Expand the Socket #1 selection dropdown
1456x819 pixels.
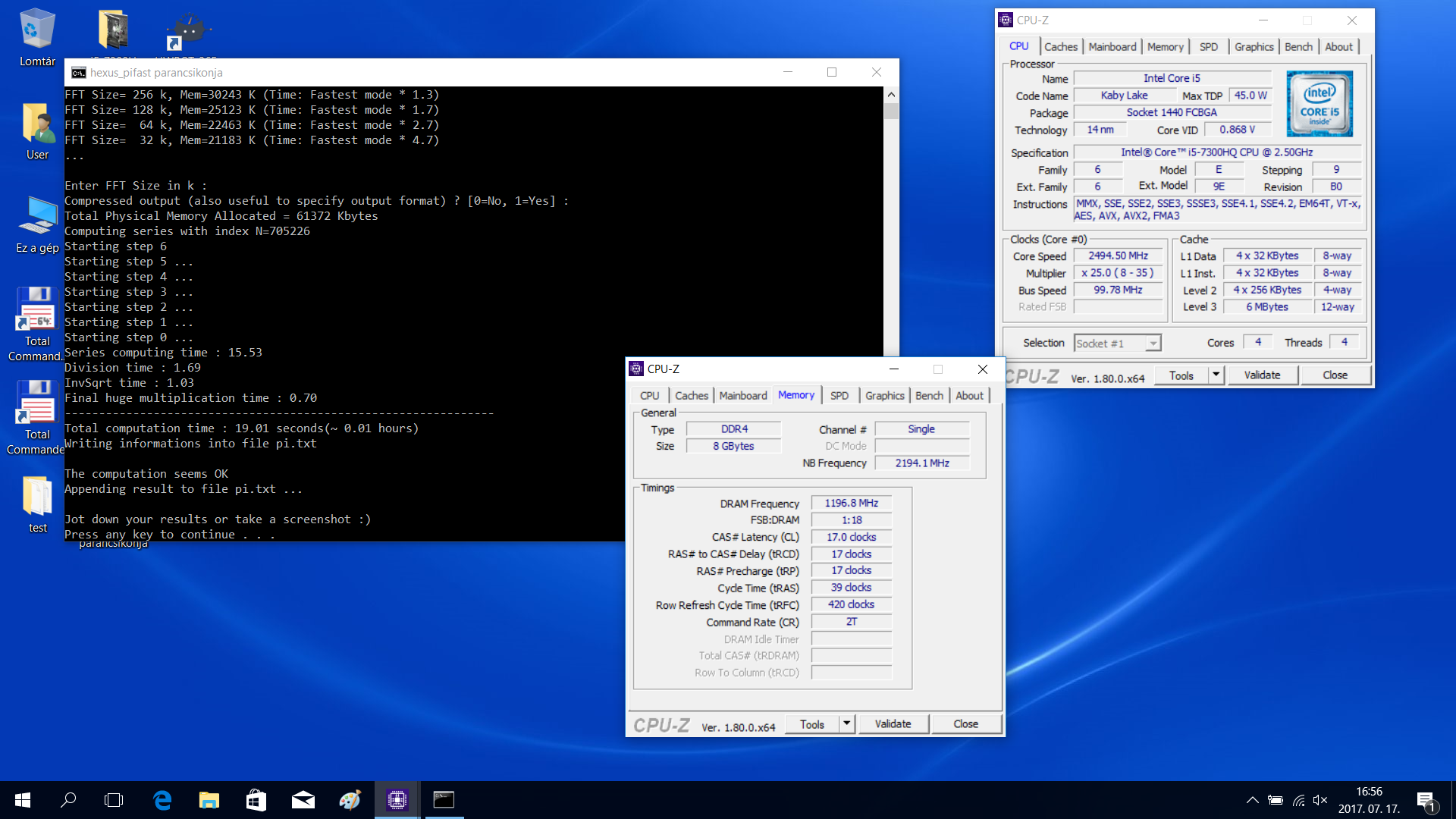tap(1153, 344)
